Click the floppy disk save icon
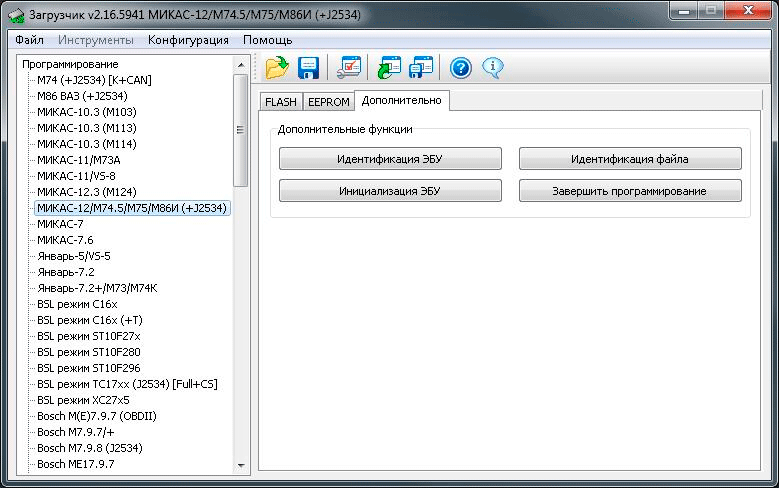779x488 pixels. pos(309,68)
